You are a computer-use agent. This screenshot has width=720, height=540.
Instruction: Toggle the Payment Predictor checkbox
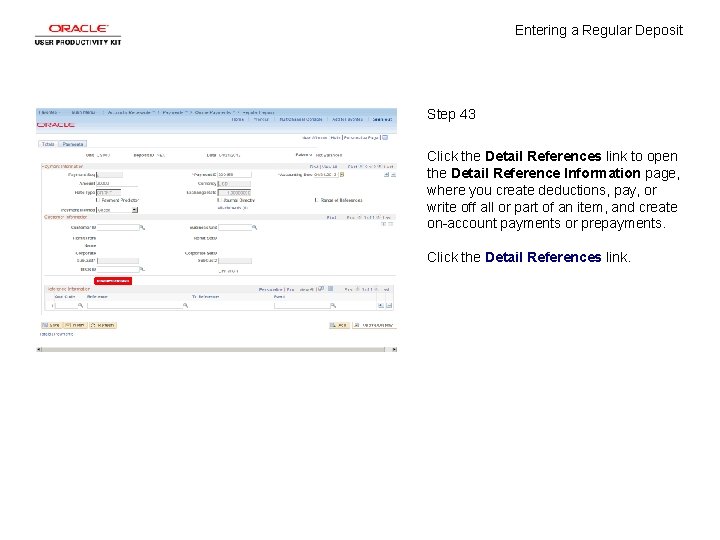tap(97, 200)
